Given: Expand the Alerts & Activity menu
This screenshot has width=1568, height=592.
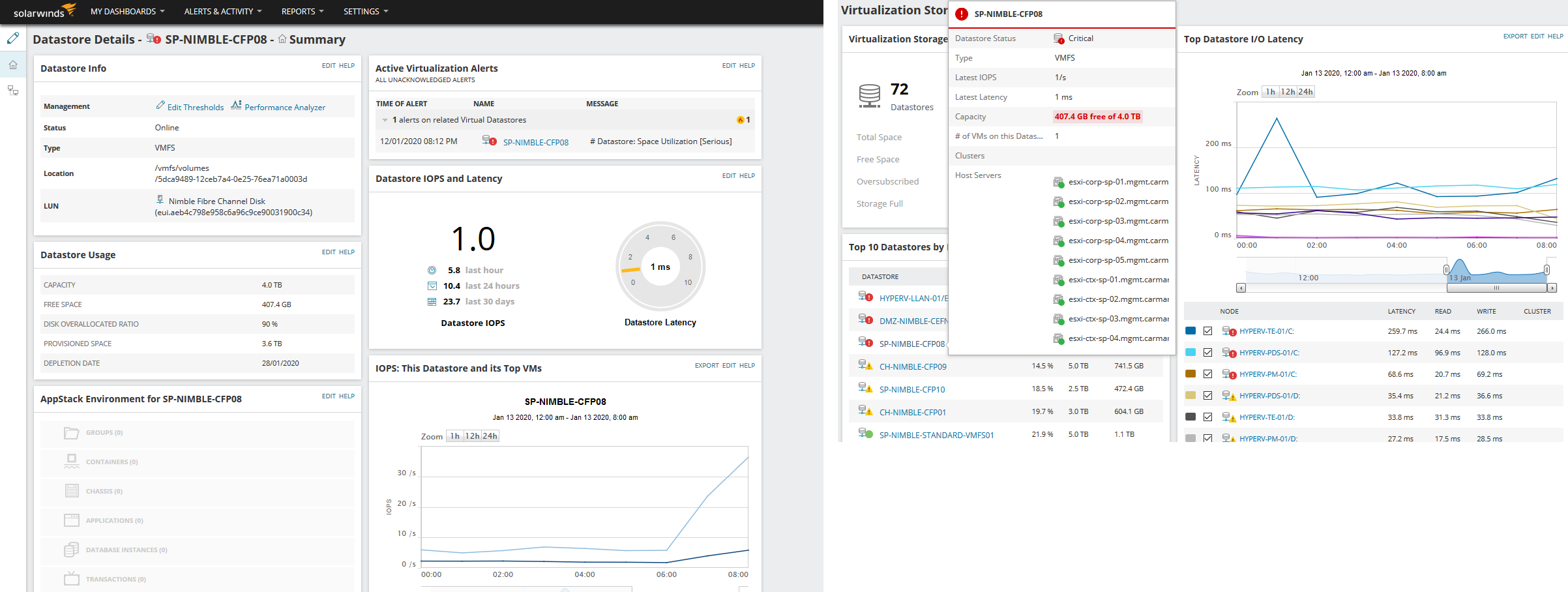Looking at the screenshot, I should click(x=223, y=11).
